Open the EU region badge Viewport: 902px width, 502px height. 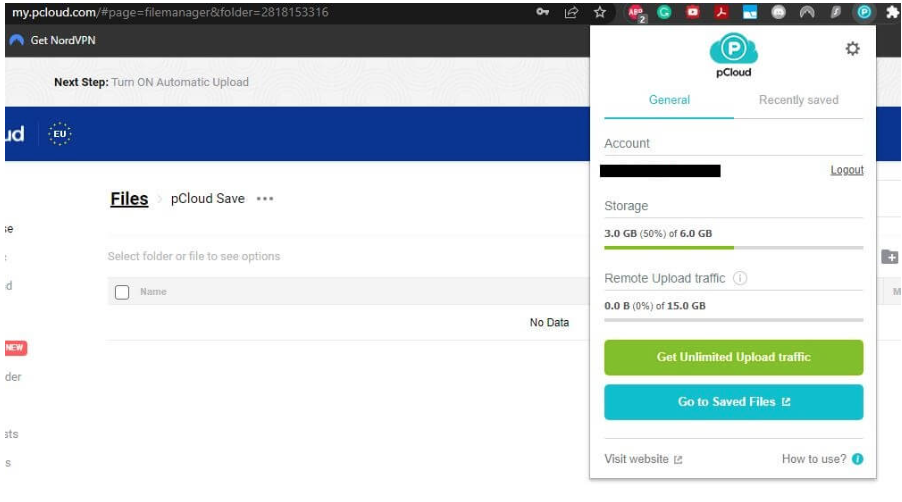[60, 134]
